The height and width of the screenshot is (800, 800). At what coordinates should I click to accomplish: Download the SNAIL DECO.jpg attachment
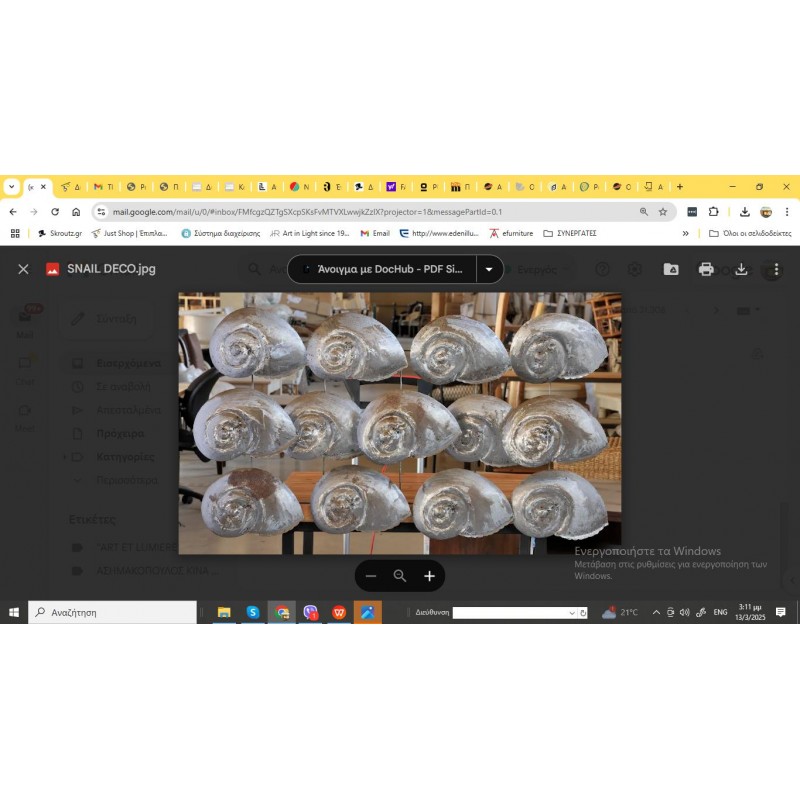pos(741,269)
